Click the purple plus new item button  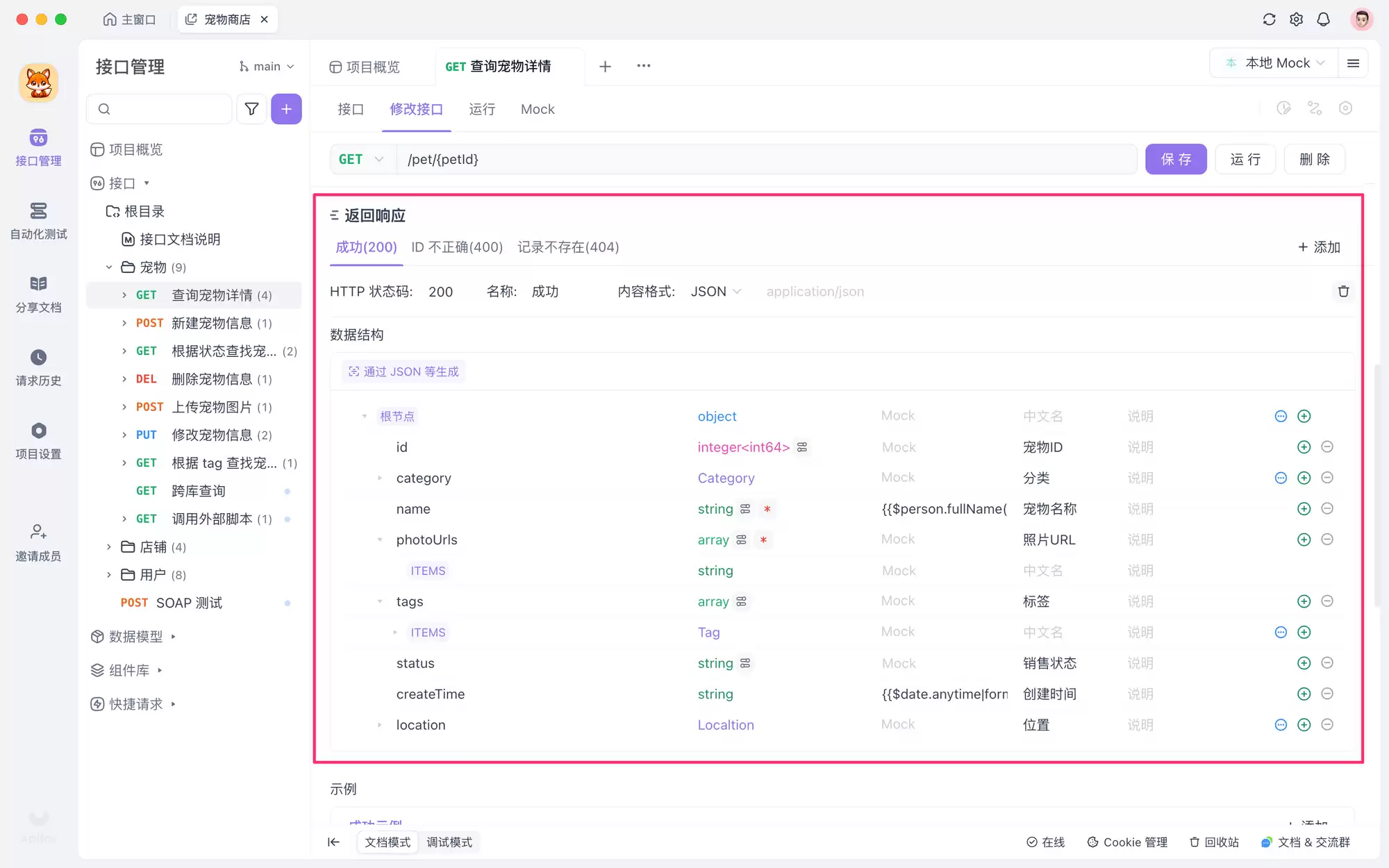pos(286,109)
